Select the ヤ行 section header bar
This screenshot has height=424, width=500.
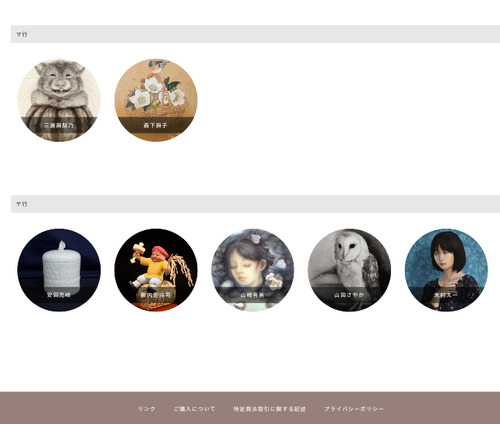(255, 204)
